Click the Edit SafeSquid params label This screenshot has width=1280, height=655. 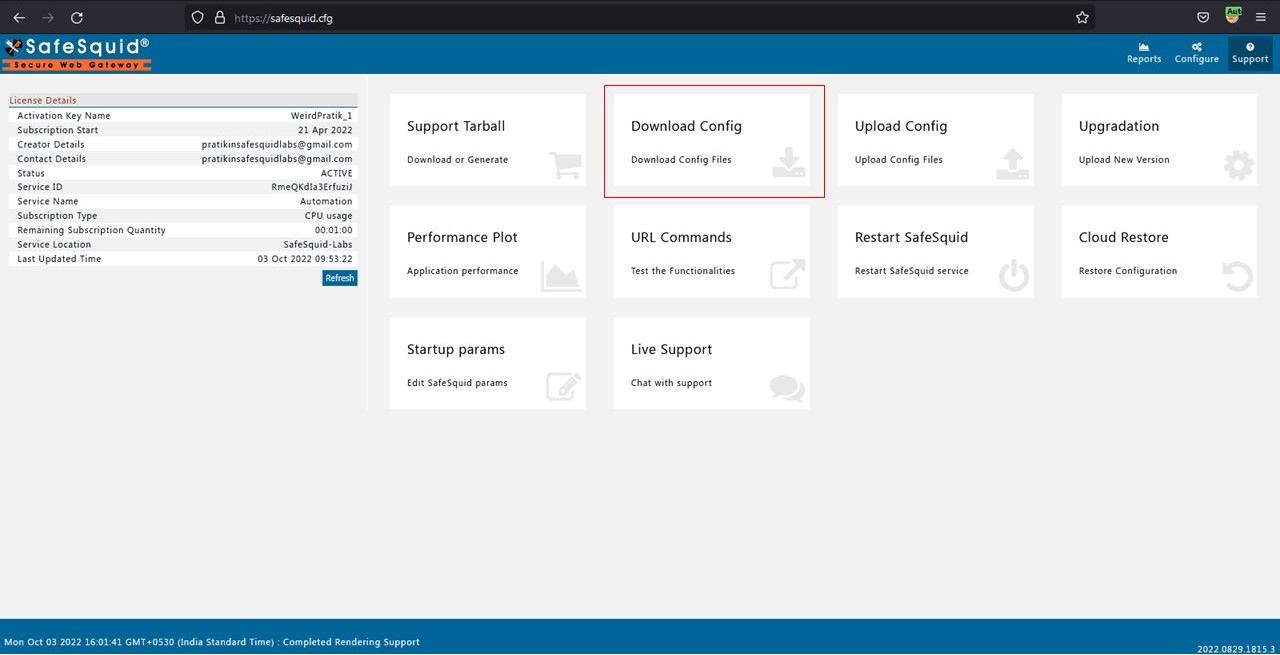(x=457, y=383)
